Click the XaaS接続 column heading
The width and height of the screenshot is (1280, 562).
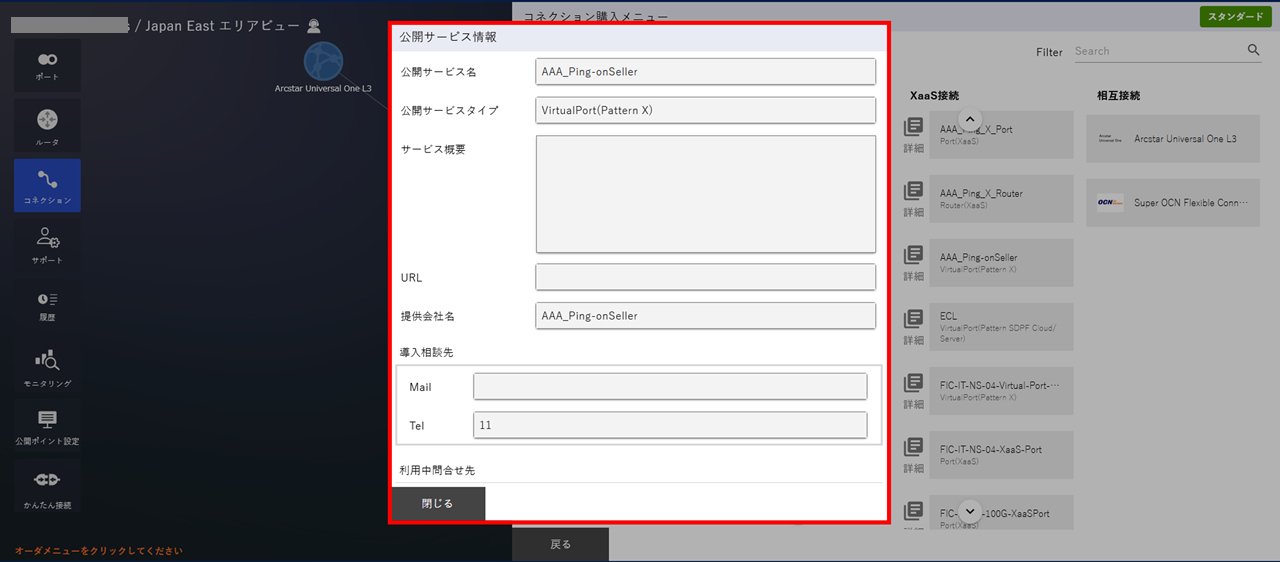click(934, 96)
